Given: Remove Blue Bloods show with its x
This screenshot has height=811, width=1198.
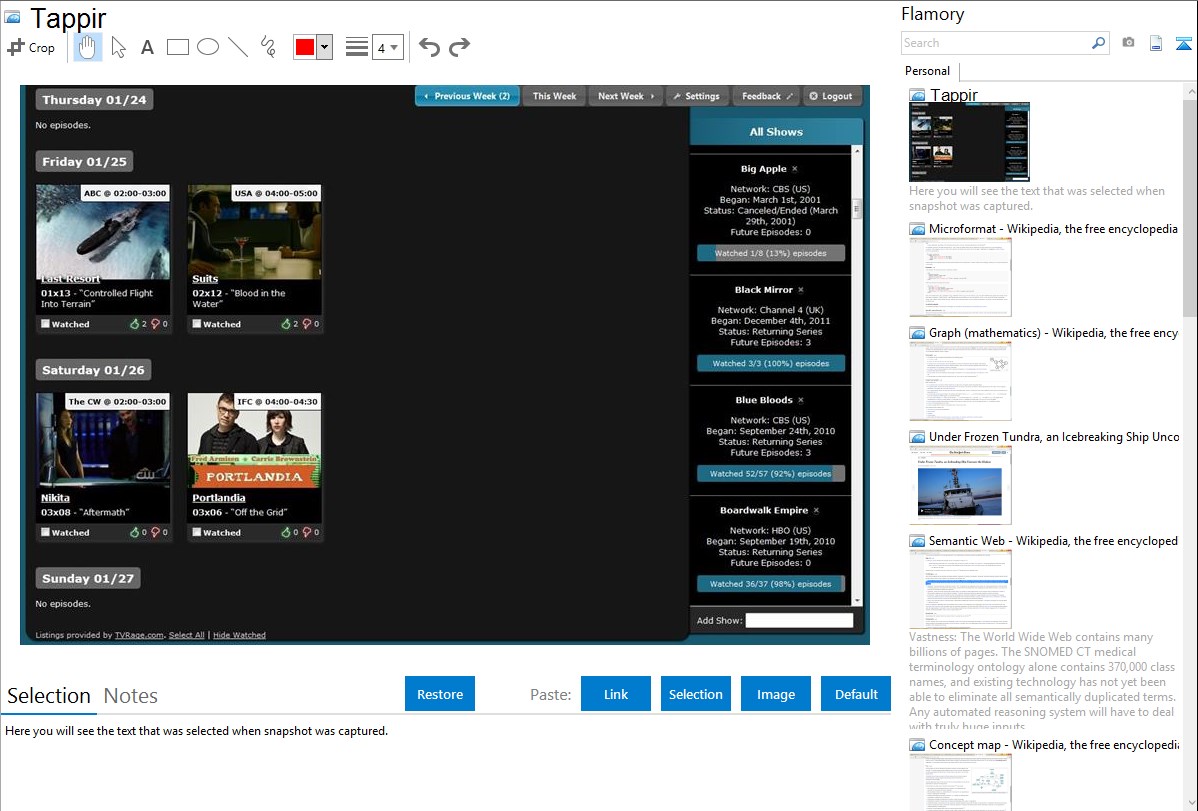Looking at the screenshot, I should coord(801,400).
